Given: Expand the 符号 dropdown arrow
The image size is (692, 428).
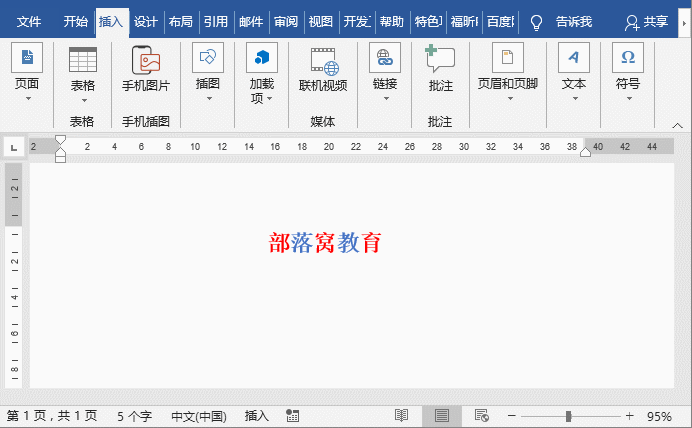Looking at the screenshot, I should point(629,98).
